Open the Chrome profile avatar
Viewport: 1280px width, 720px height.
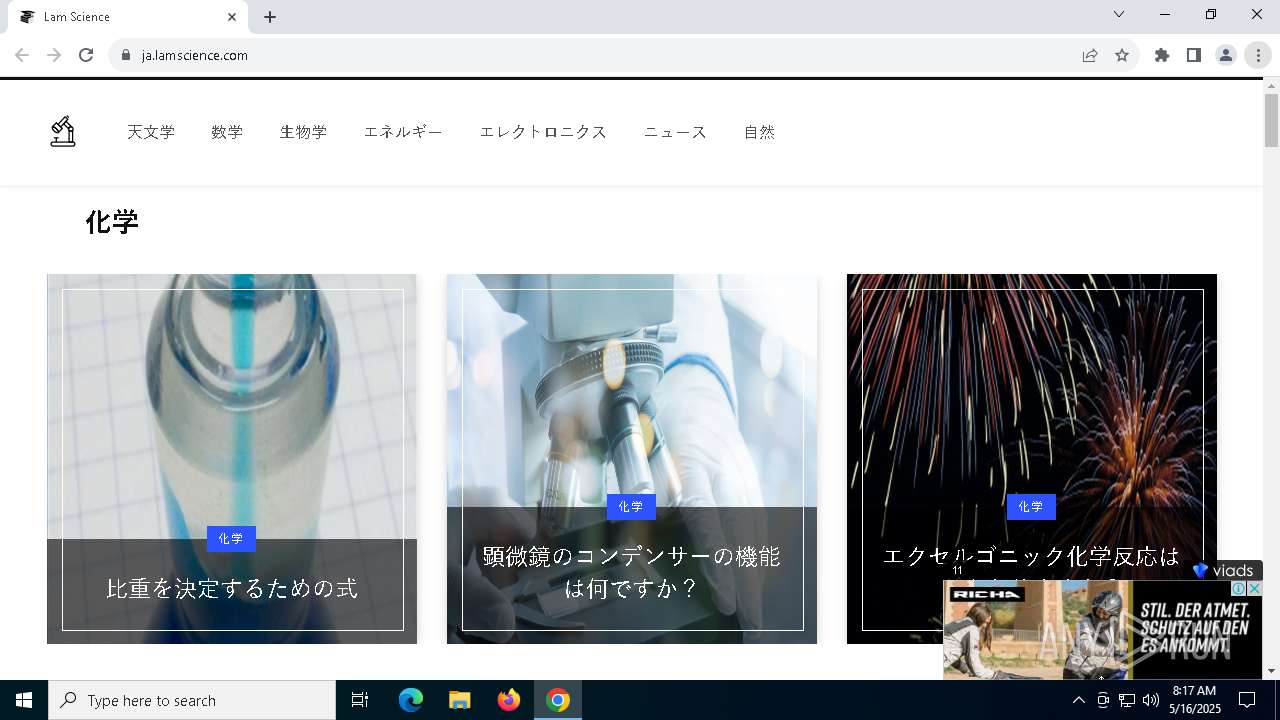[x=1226, y=55]
